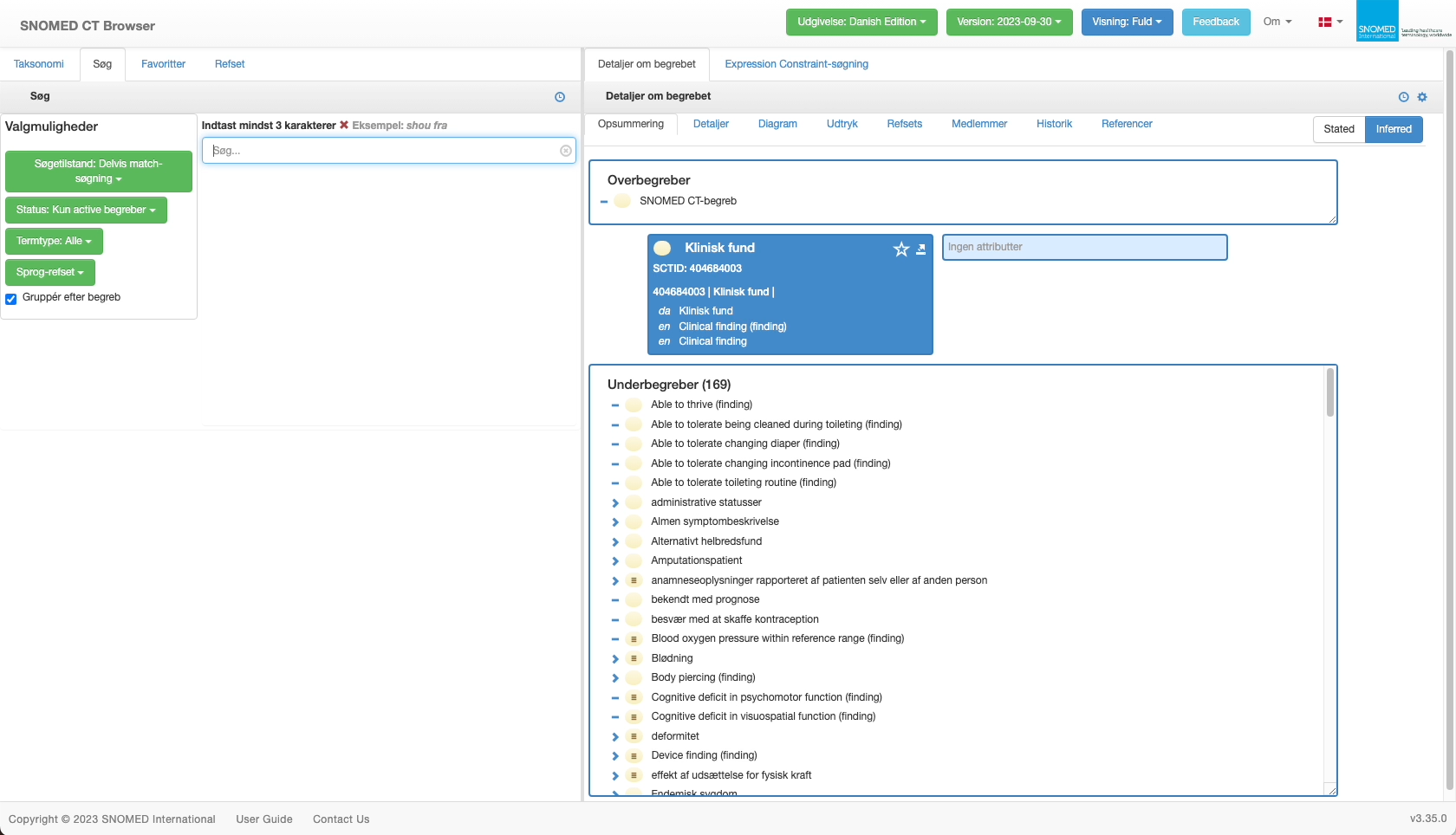Select besvær med at skaffe kontraception
The width and height of the screenshot is (1456, 835).
(x=735, y=619)
